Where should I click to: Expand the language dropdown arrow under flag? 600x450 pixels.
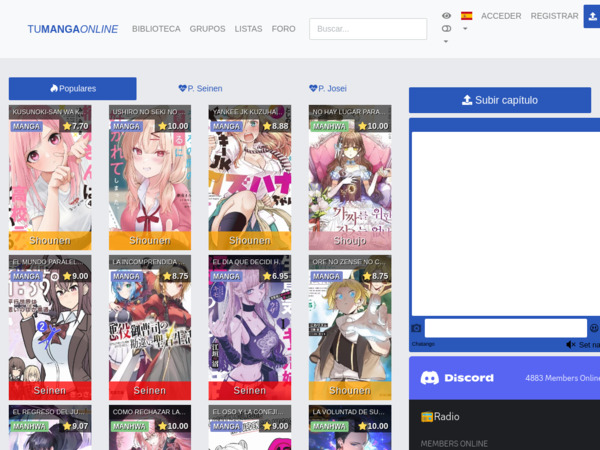pos(465,29)
